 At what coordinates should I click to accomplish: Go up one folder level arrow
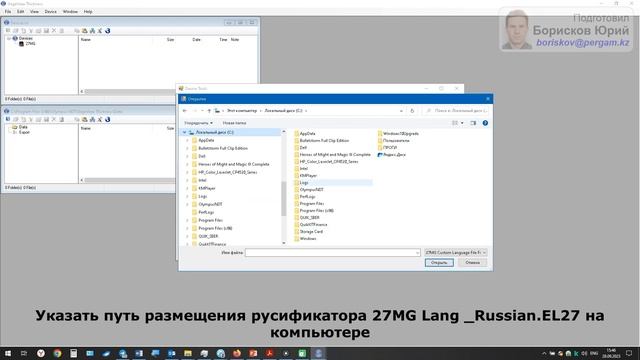point(209,111)
